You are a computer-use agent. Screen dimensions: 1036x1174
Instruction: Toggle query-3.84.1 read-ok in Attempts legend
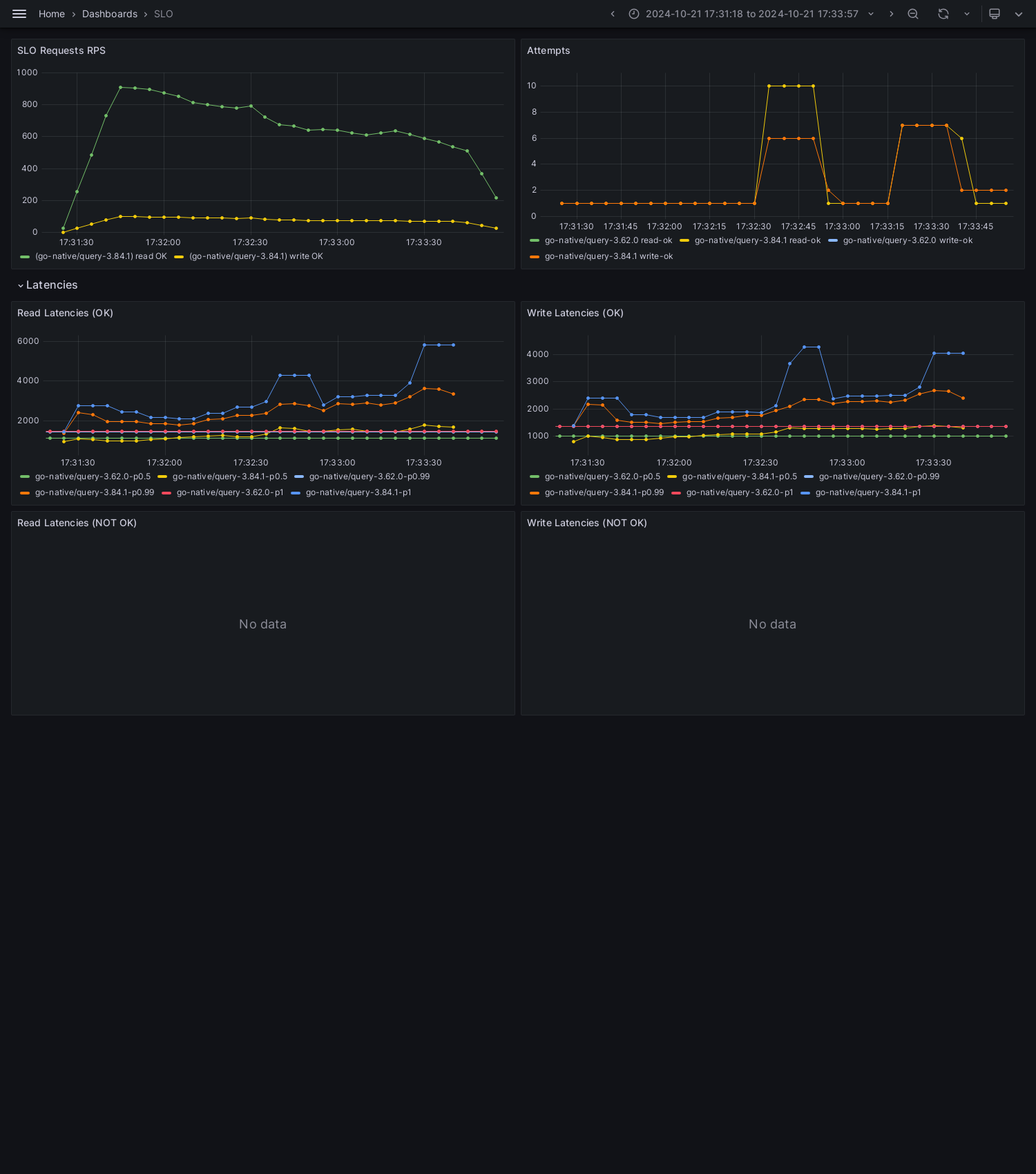[758, 240]
